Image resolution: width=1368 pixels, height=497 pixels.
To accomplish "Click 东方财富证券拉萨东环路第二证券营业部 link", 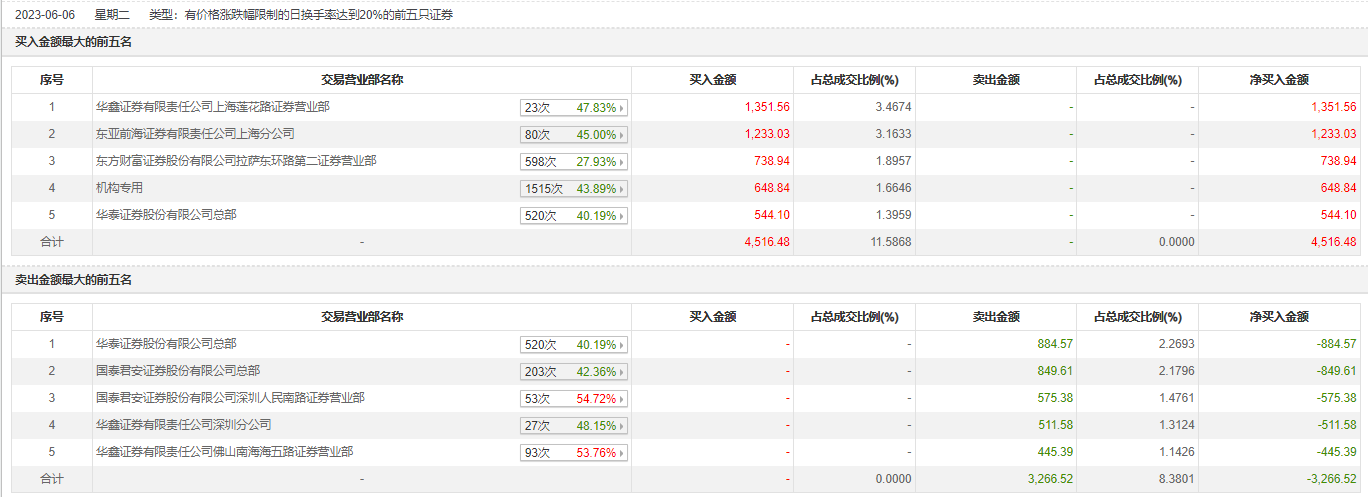I will (235, 161).
